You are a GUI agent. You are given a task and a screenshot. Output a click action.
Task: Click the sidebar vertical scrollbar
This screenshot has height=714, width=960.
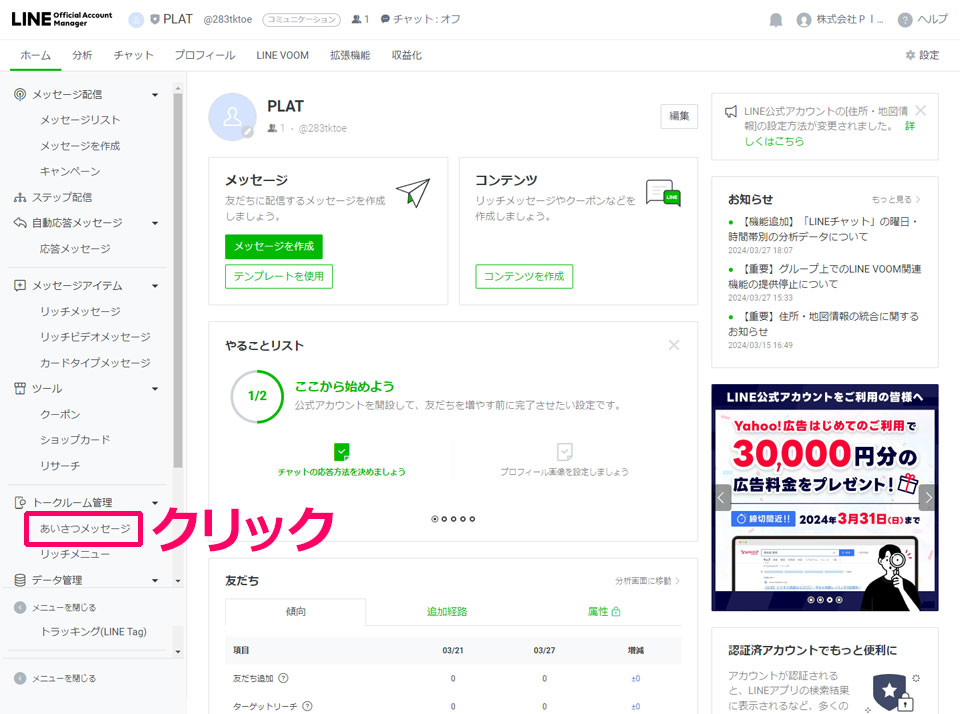[178, 280]
